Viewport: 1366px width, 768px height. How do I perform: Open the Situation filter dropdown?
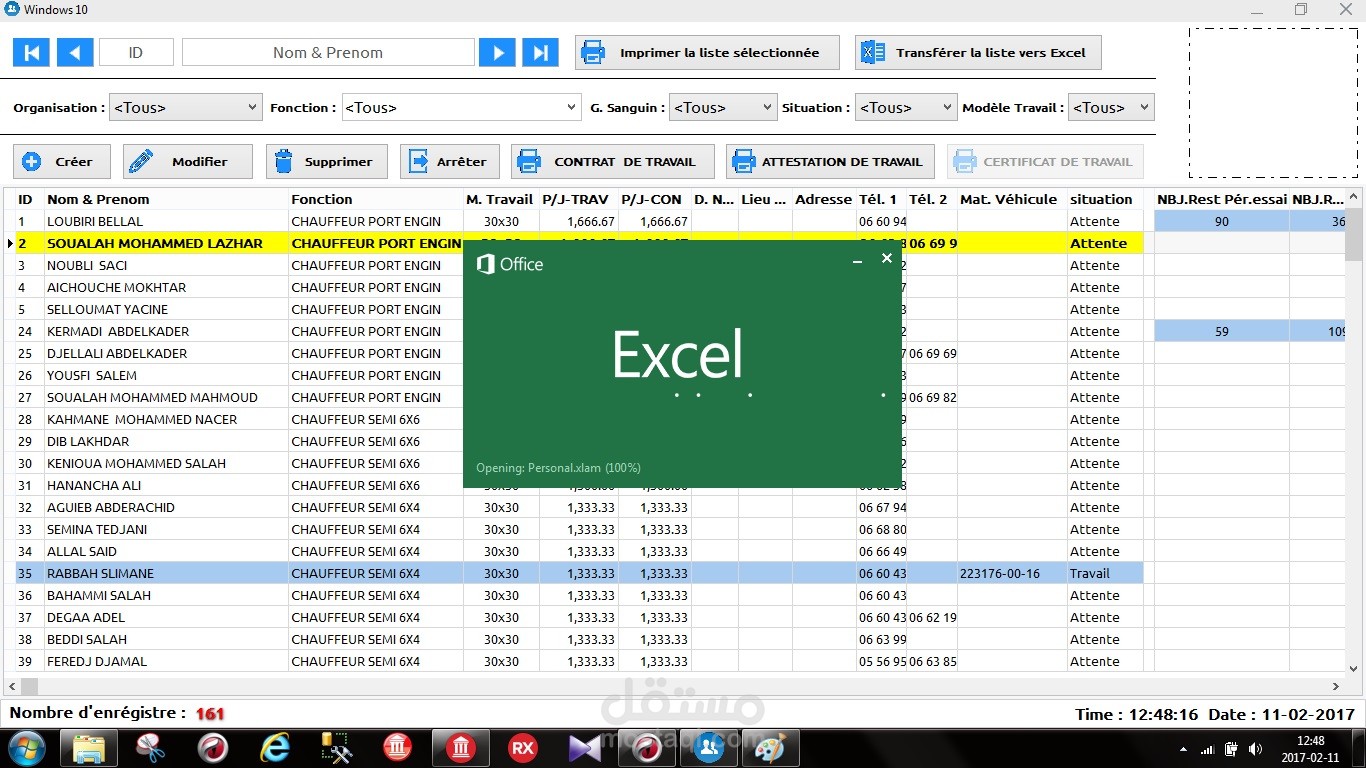906,107
